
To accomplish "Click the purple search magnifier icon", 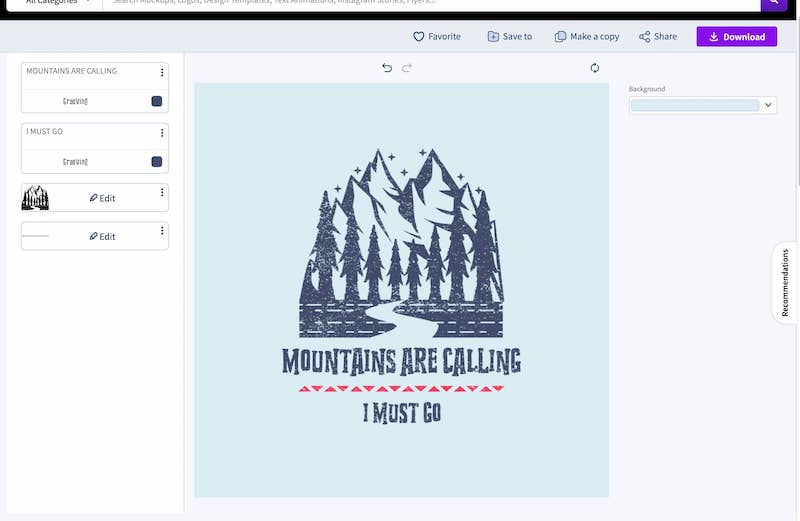I will point(774,3).
